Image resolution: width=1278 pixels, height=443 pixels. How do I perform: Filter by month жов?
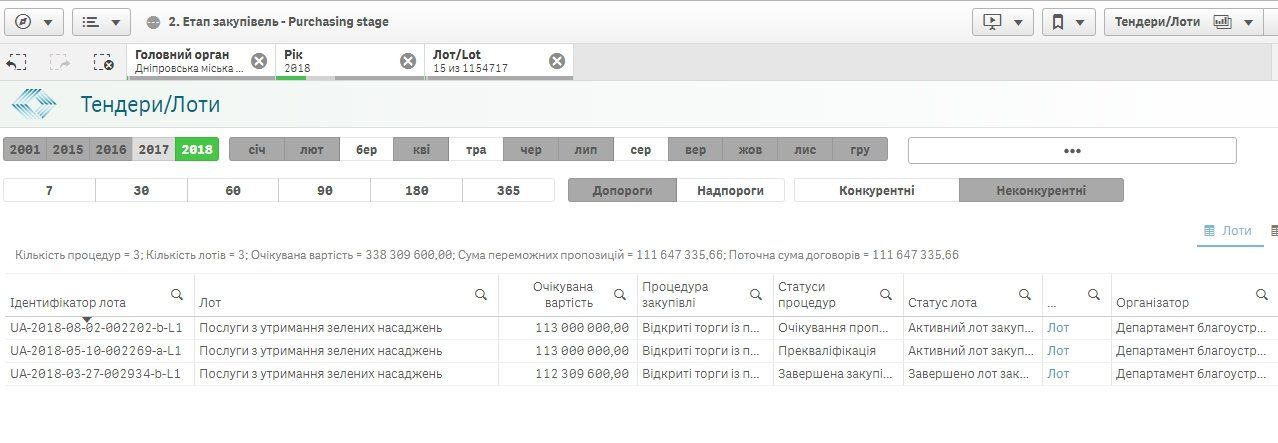(750, 149)
